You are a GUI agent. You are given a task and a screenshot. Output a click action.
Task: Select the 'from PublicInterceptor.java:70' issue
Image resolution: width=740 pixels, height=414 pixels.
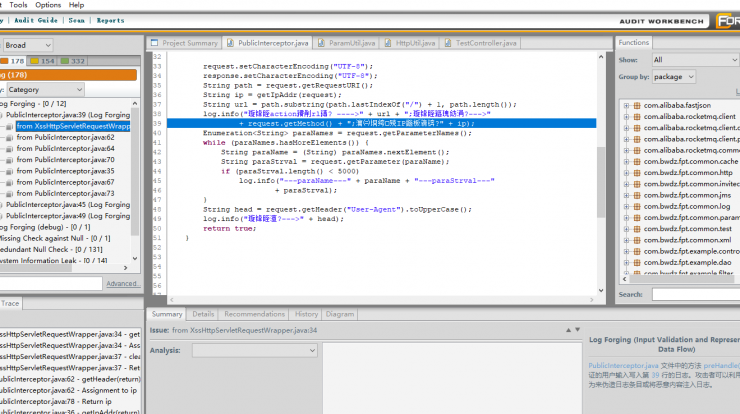point(66,160)
